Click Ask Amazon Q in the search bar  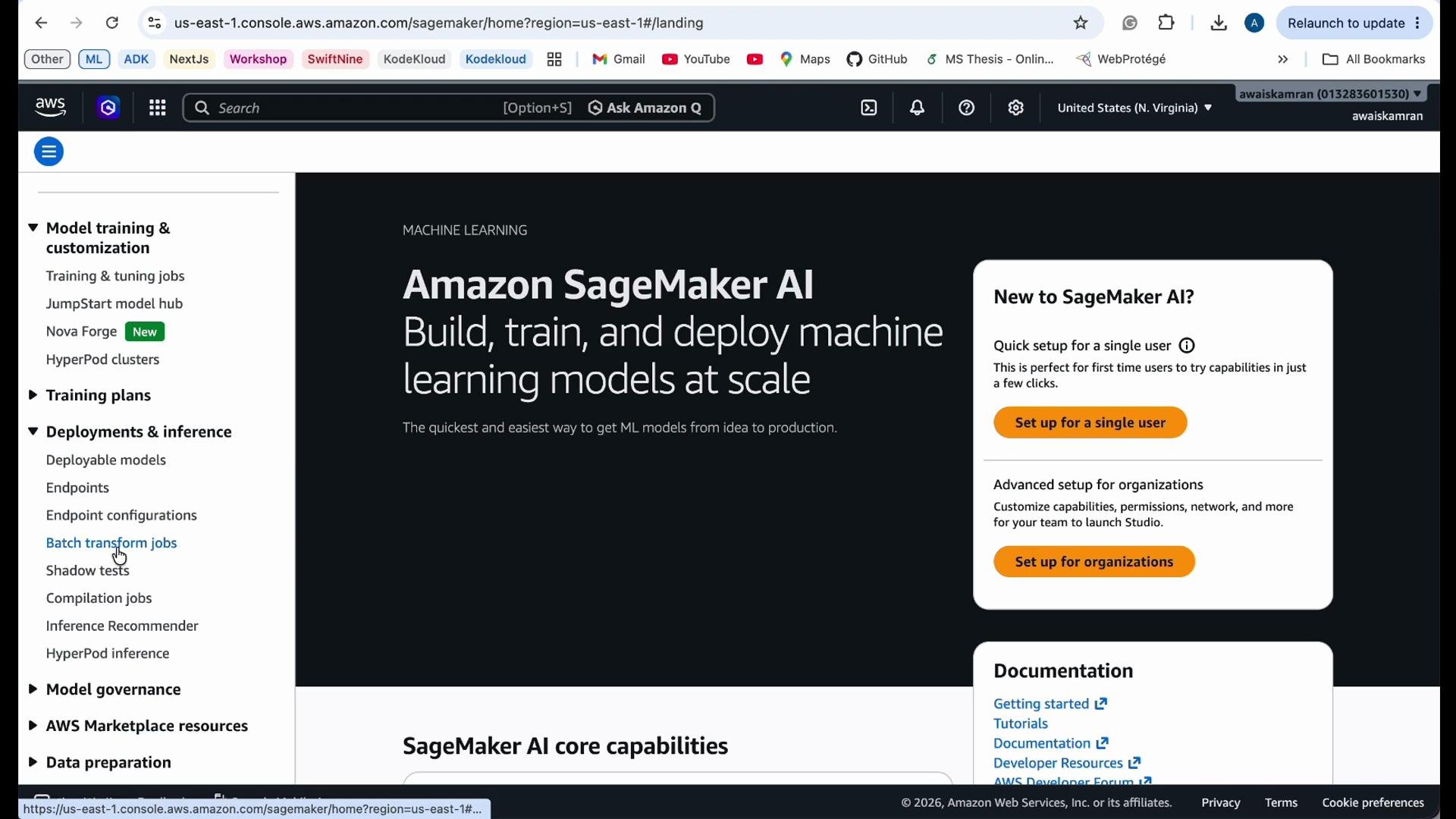[646, 108]
